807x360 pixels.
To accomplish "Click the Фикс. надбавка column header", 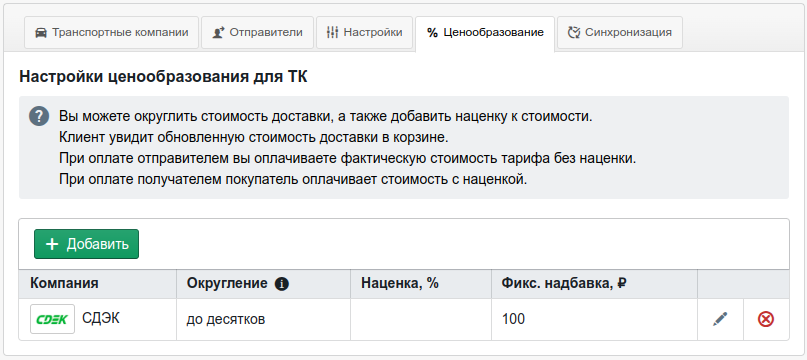I will pyautogui.click(x=564, y=283).
